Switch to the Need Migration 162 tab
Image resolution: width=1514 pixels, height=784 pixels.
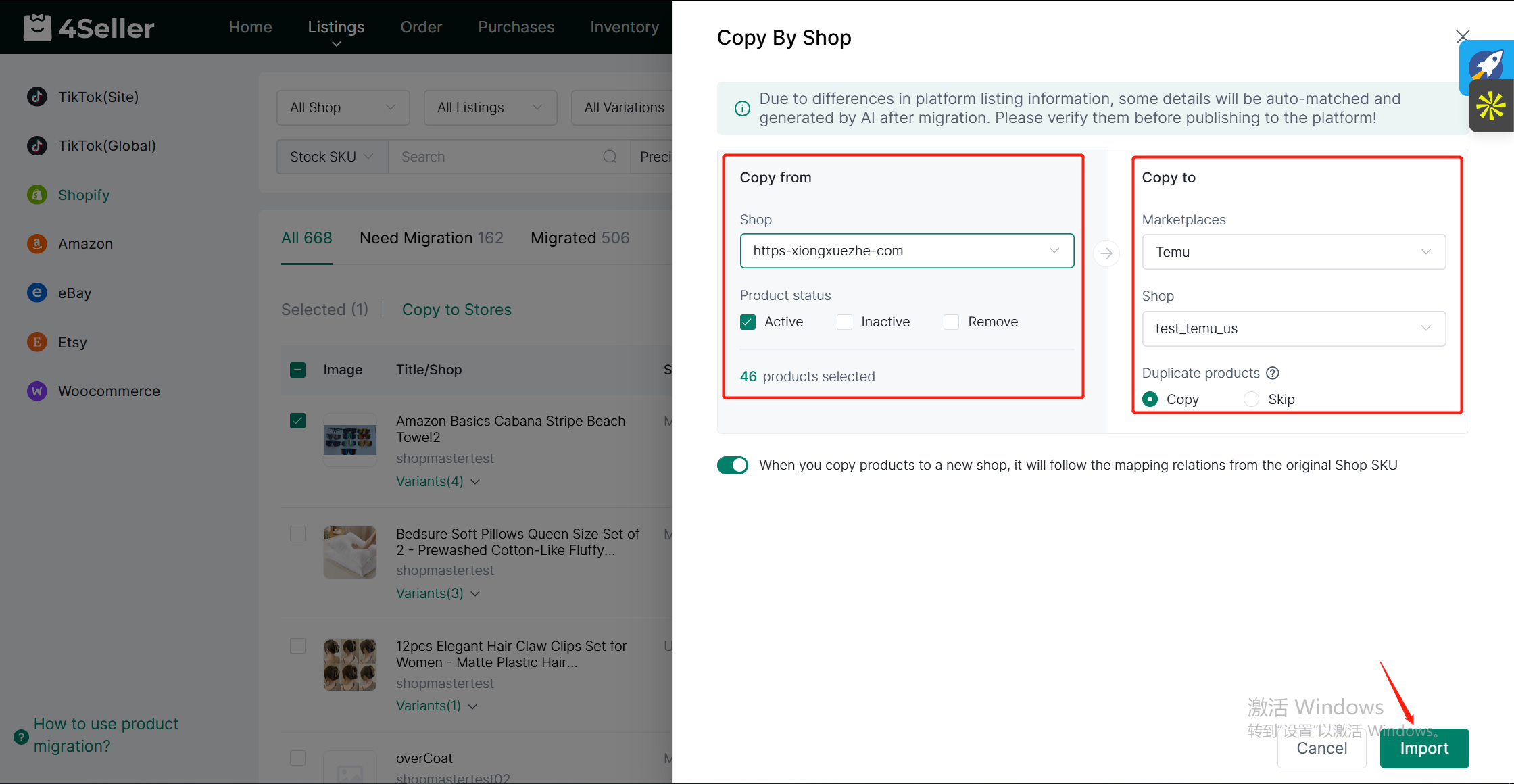431,238
